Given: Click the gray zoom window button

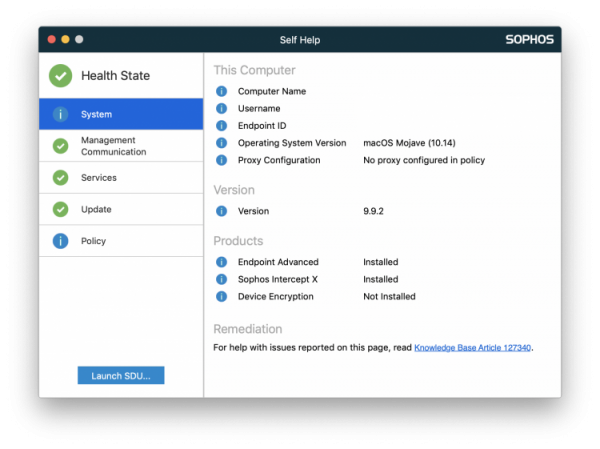Looking at the screenshot, I should [79, 39].
